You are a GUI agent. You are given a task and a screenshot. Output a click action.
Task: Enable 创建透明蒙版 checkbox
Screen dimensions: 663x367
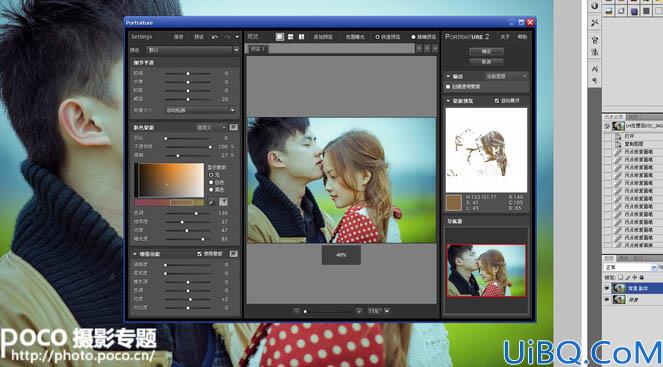(x=448, y=87)
